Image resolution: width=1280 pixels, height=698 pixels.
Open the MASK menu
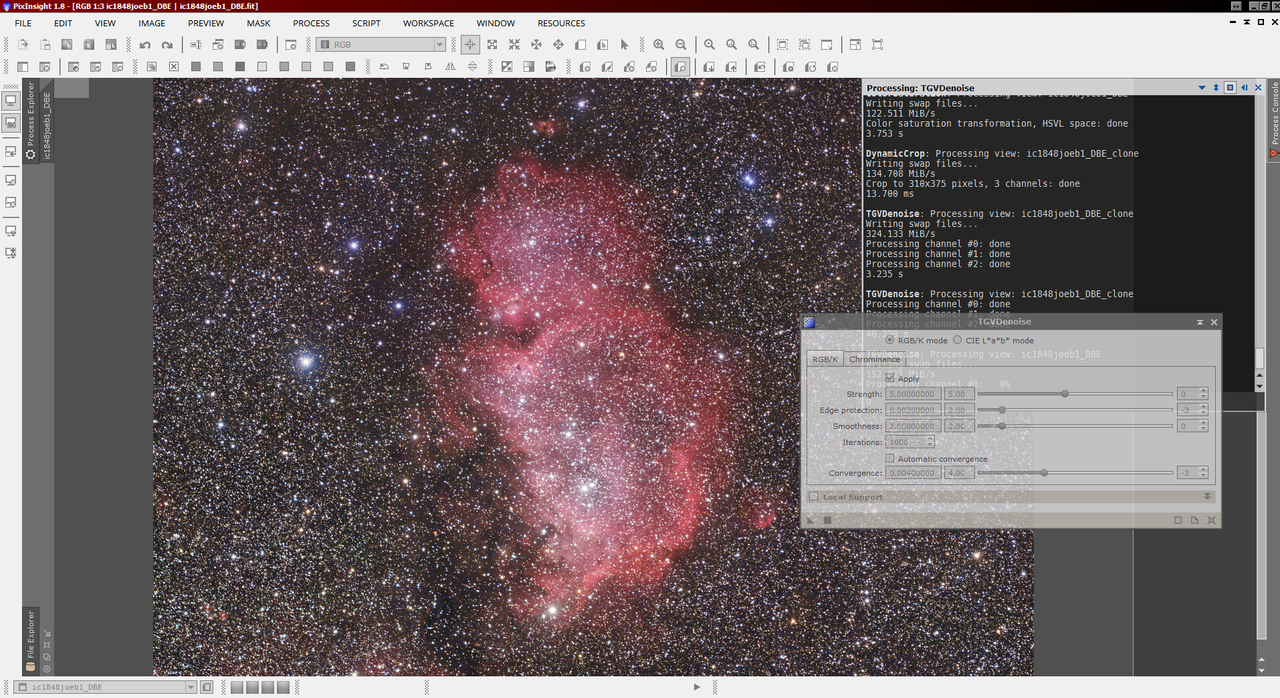tap(258, 23)
